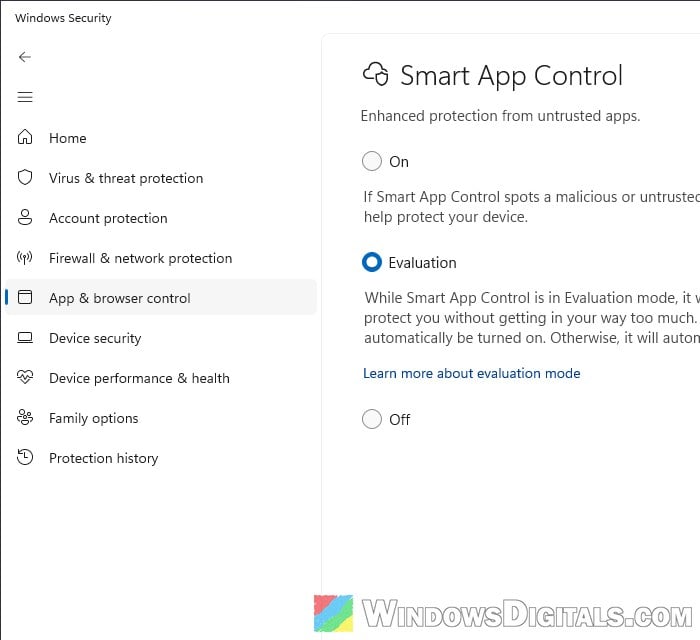
Task: Click 'Enhanced protection from untrusted apps.' text
Action: 500,116
